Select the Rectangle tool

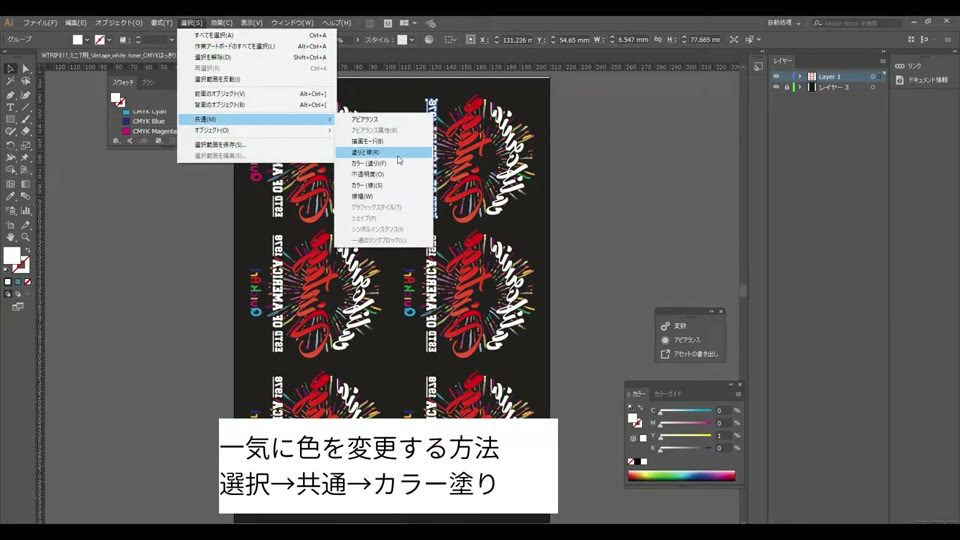(10, 119)
